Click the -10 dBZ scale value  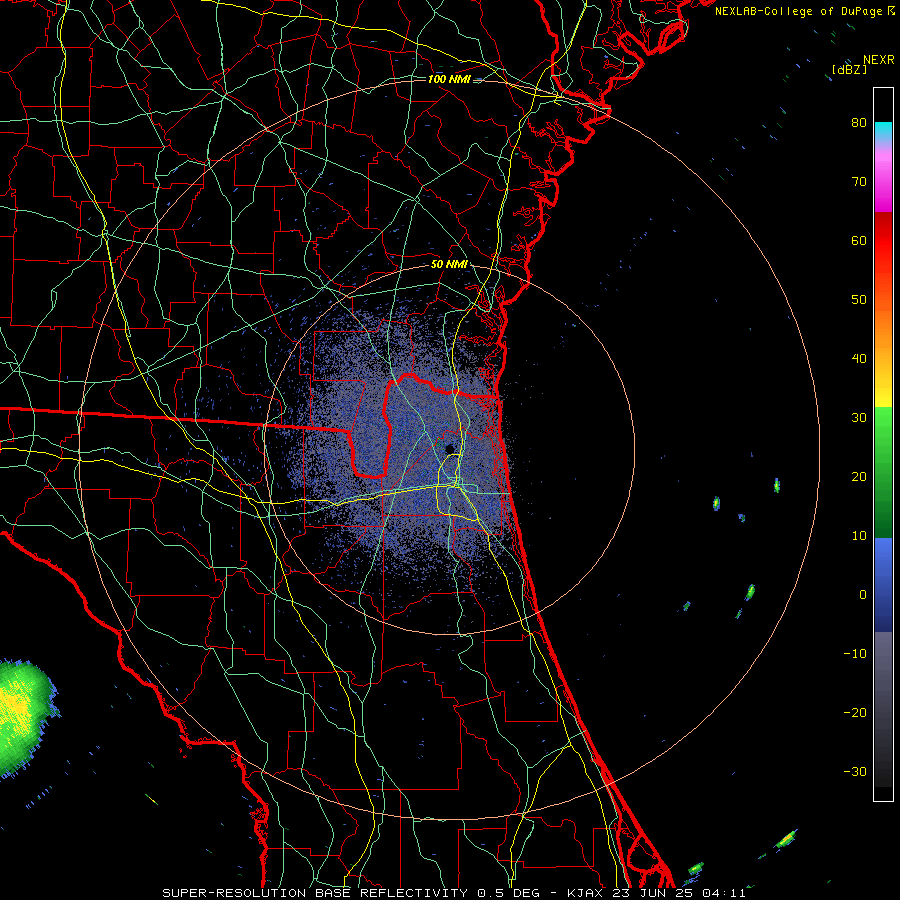855,653
